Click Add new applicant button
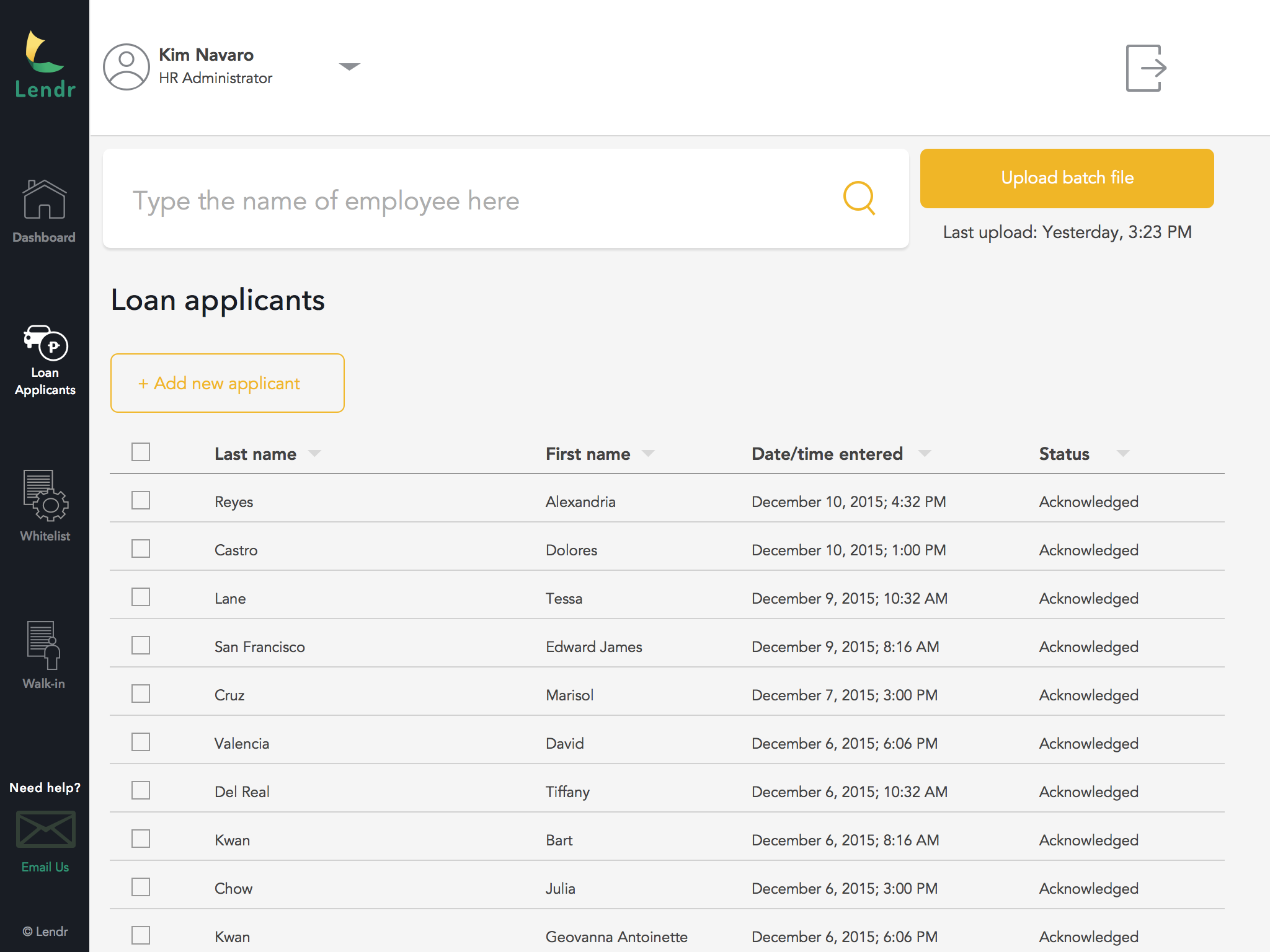The image size is (1270, 952). (x=227, y=383)
